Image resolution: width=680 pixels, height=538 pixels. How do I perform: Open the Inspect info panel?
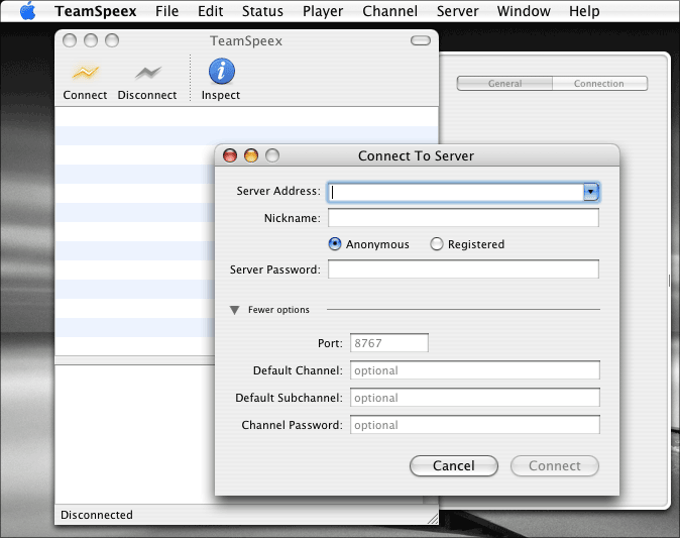[x=222, y=71]
